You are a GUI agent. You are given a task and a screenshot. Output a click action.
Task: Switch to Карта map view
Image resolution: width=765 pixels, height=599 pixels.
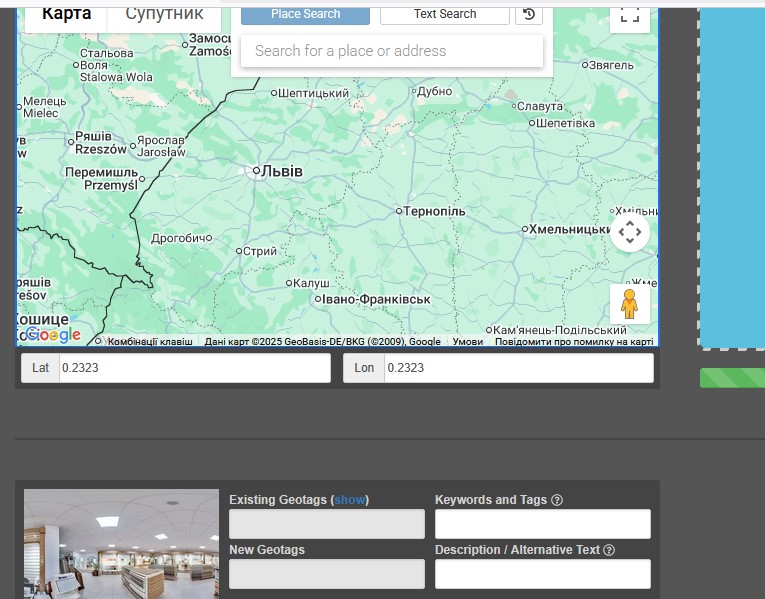[66, 16]
